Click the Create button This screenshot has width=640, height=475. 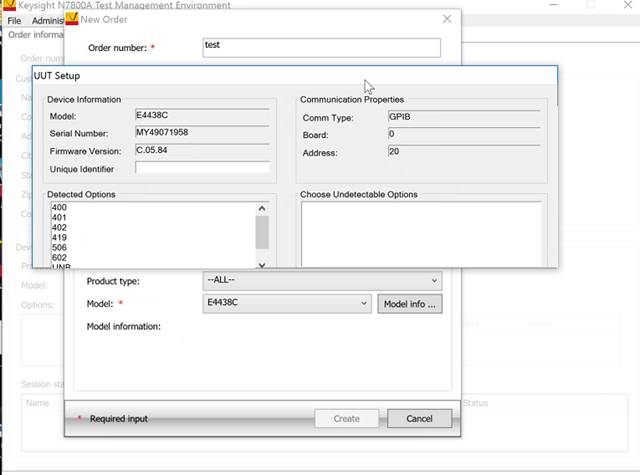[346, 418]
